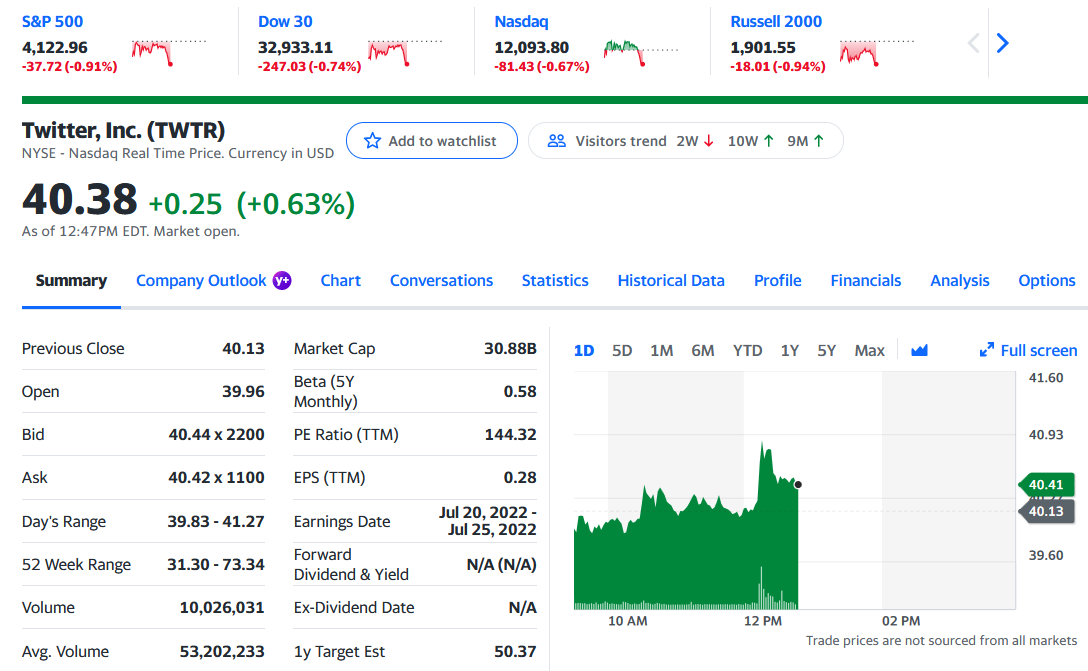Click the 12 PM time axis label

point(763,621)
